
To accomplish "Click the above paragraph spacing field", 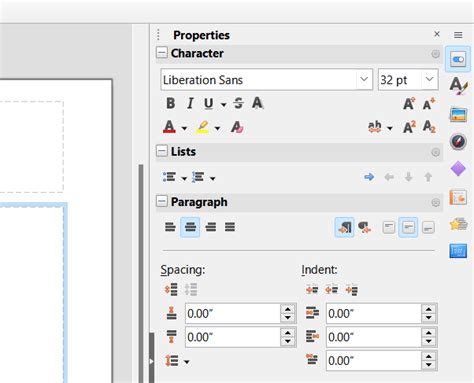I will [x=233, y=313].
